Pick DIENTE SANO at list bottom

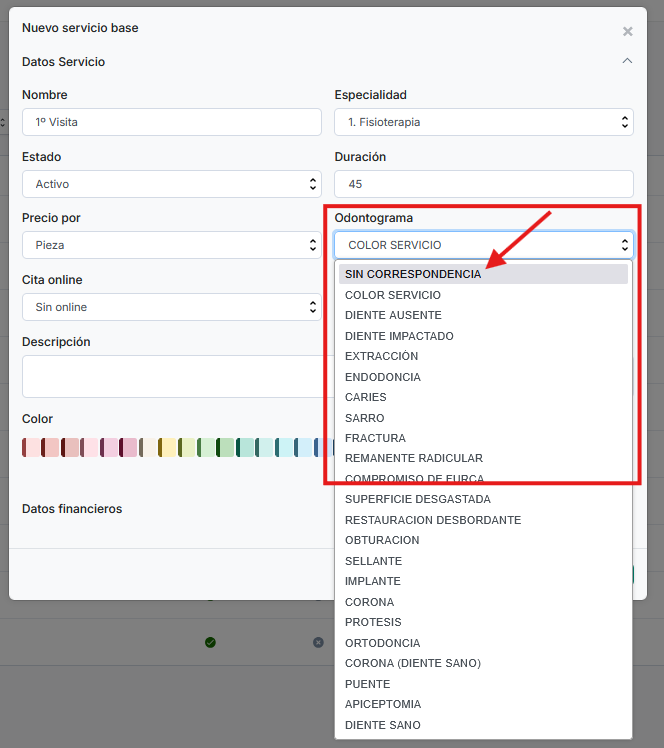pos(383,725)
